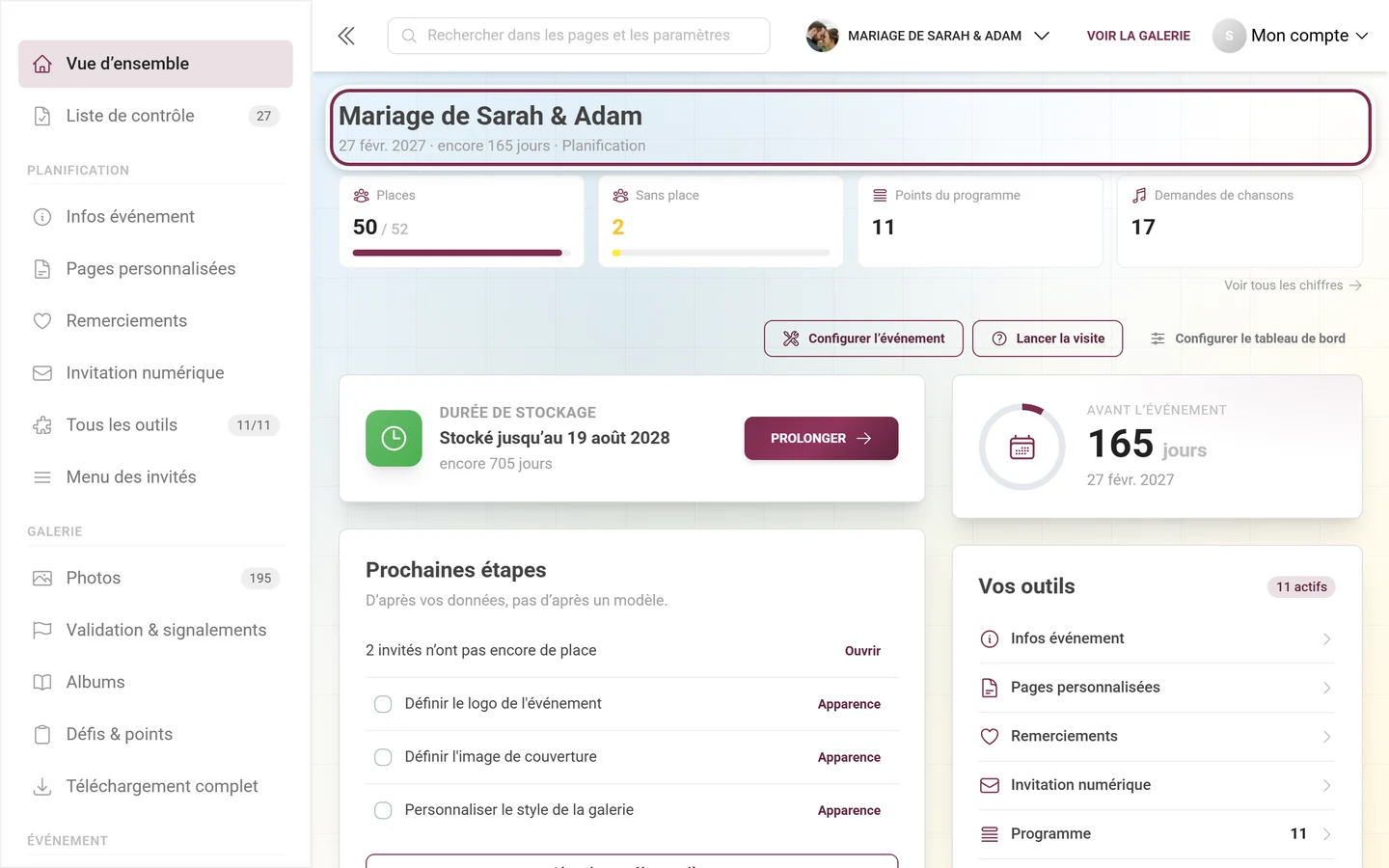The width and height of the screenshot is (1389, 868).
Task: Click the envelope icon in sidebar Invitation numérique
Action: coord(42,373)
